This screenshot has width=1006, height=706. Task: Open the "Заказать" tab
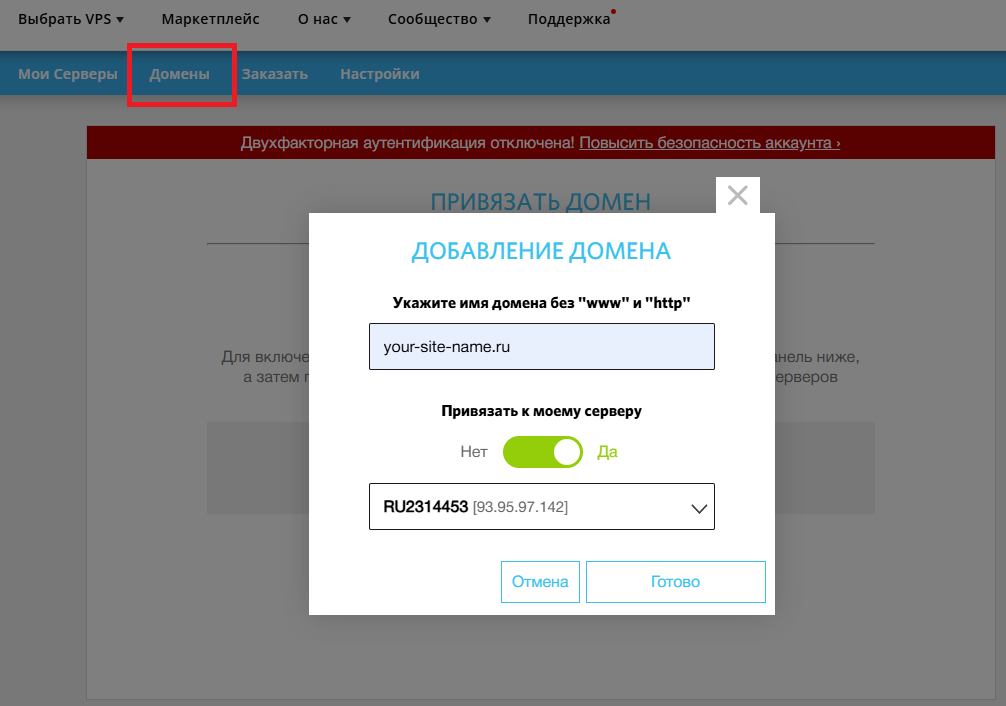point(275,72)
